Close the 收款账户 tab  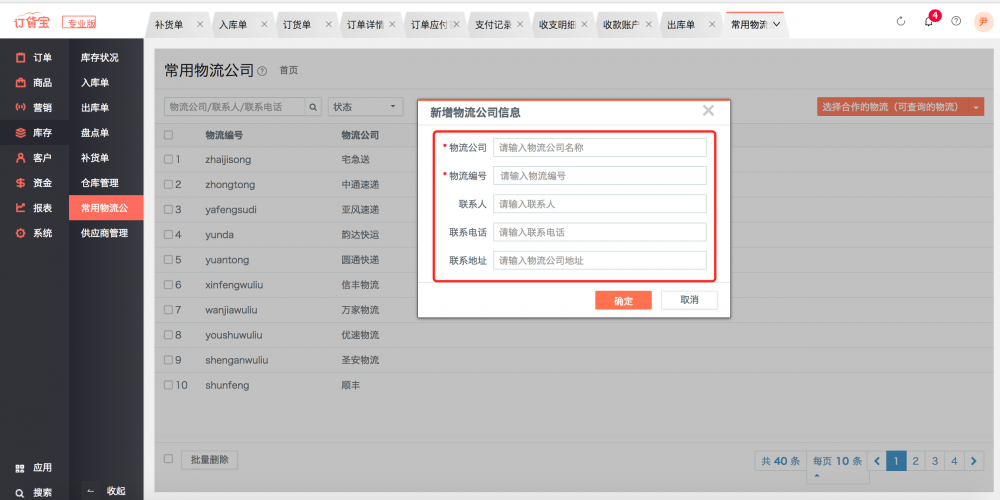tap(649, 24)
